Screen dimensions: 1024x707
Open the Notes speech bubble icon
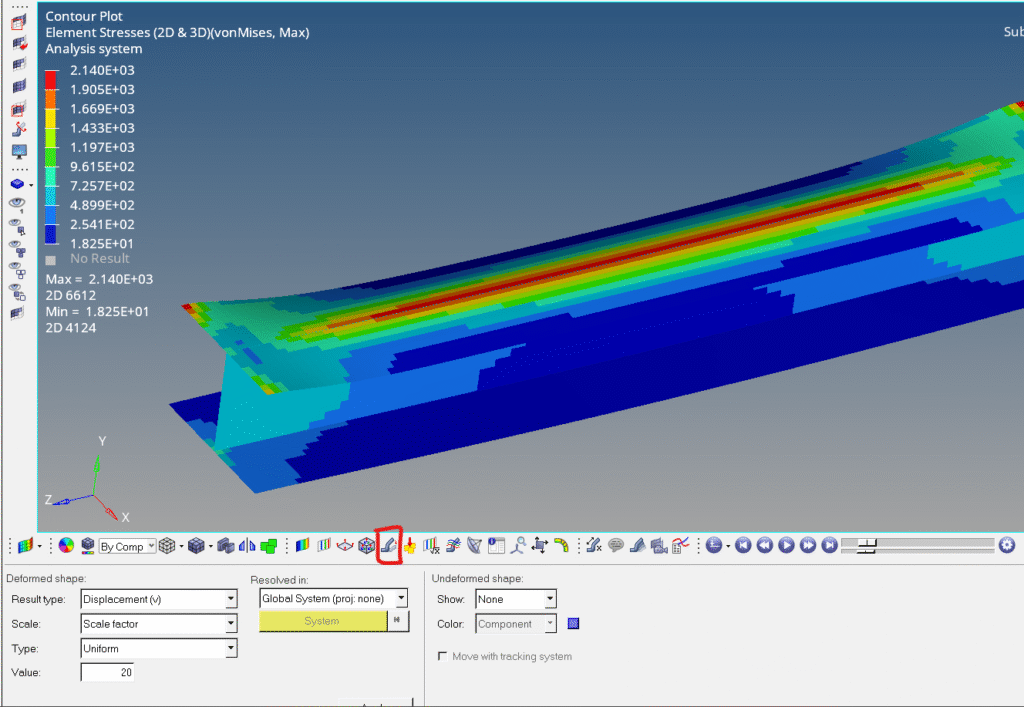pos(615,546)
